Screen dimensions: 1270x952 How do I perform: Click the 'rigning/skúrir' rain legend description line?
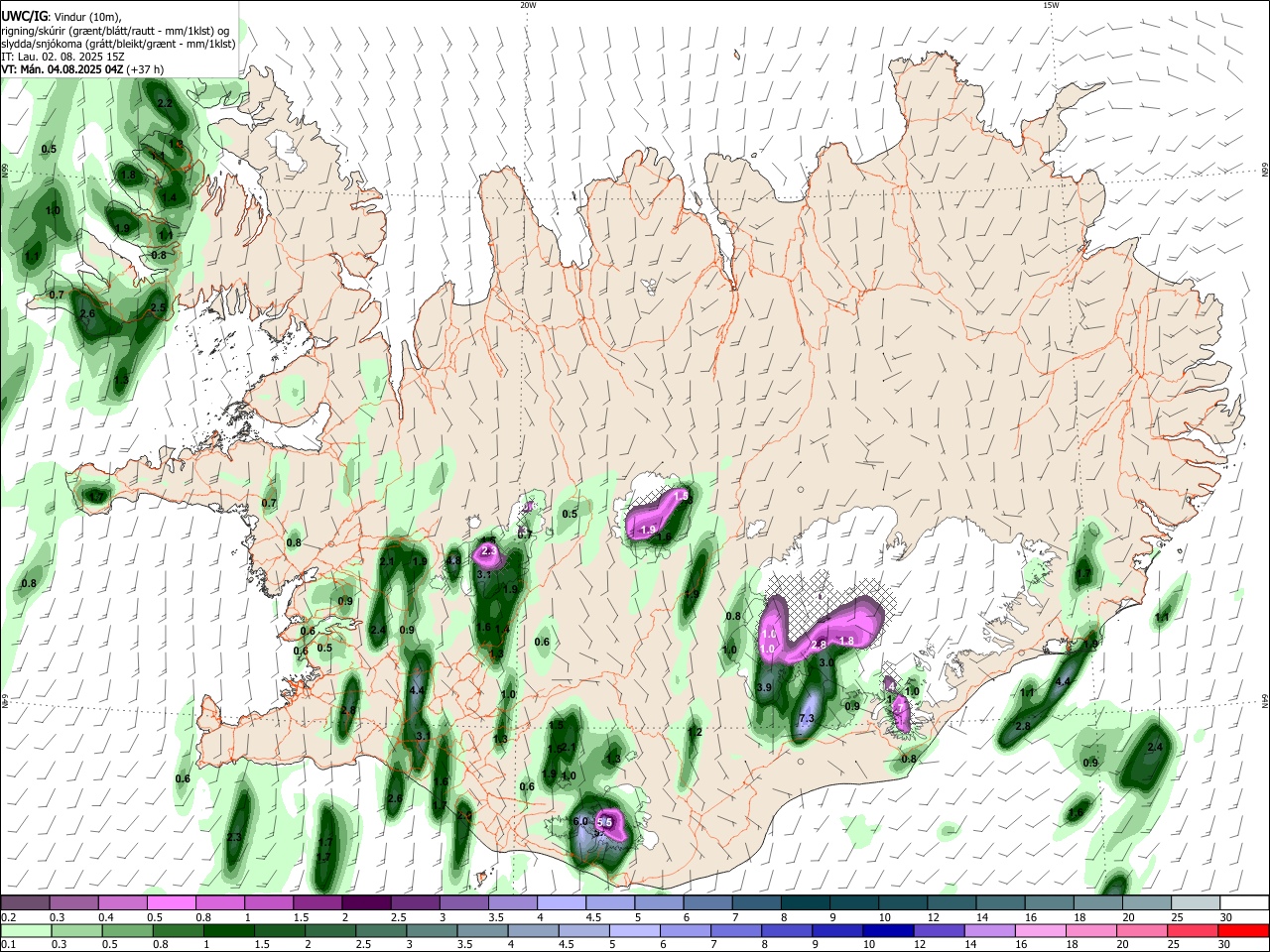coord(114,30)
